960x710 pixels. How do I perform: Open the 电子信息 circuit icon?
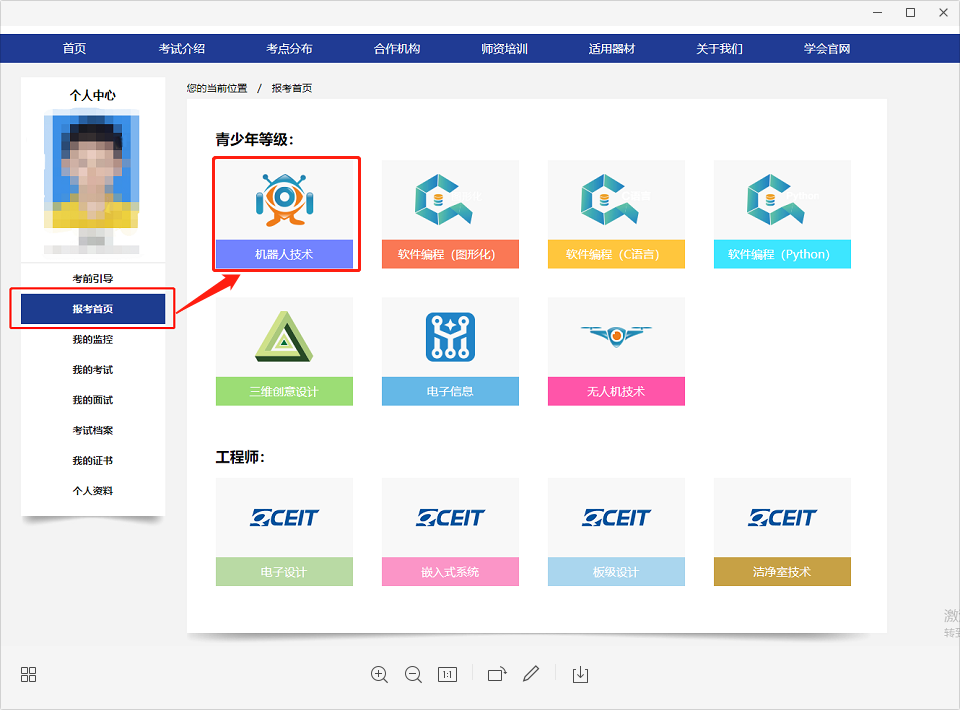(450, 337)
